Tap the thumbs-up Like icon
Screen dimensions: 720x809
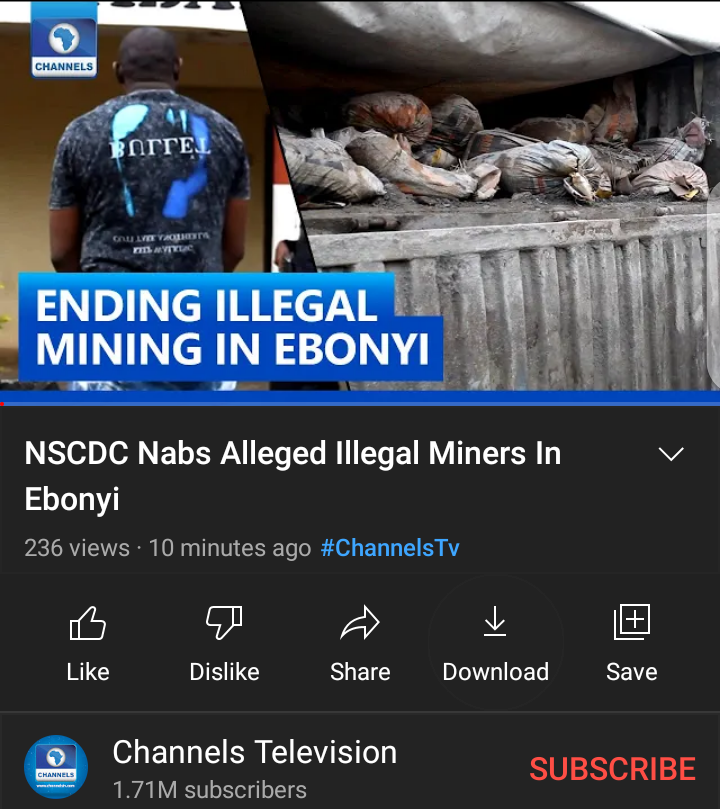click(88, 623)
